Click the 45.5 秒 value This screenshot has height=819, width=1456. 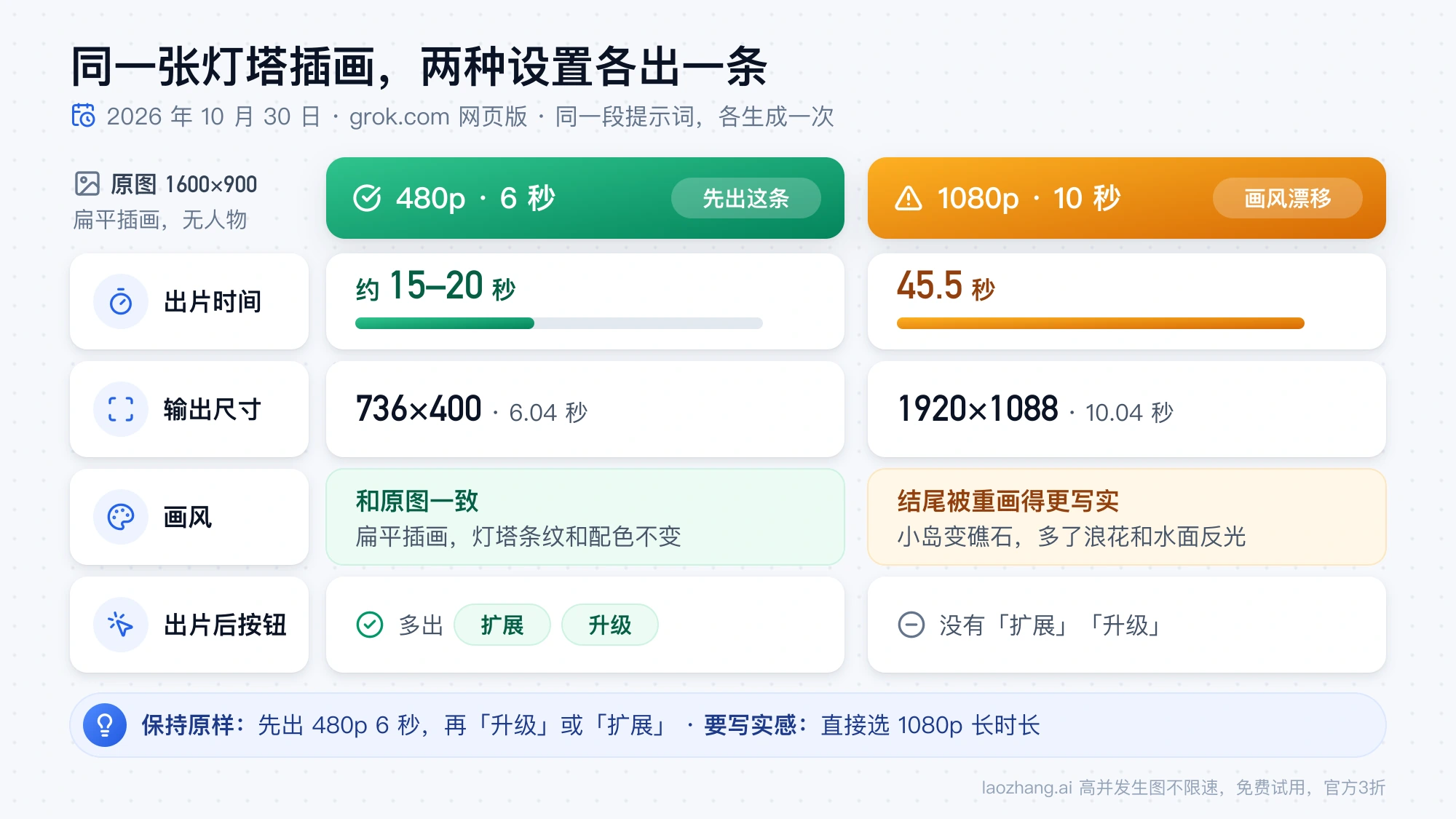pyautogui.click(x=946, y=286)
